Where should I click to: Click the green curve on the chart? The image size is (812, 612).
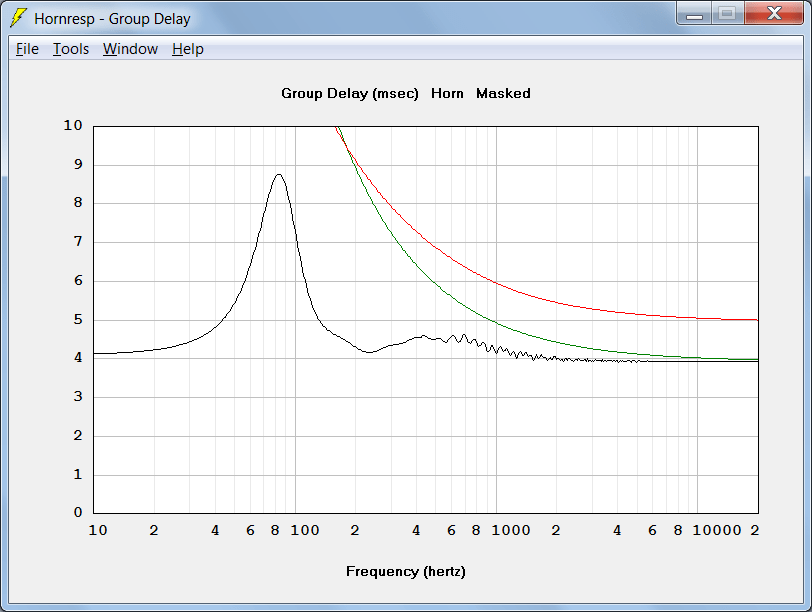[x=496, y=323]
